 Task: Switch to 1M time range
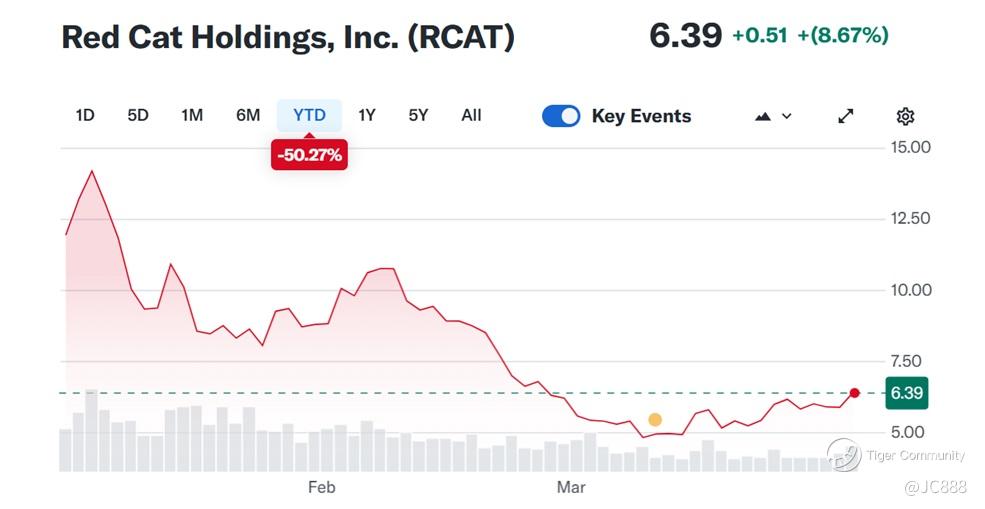coord(192,115)
